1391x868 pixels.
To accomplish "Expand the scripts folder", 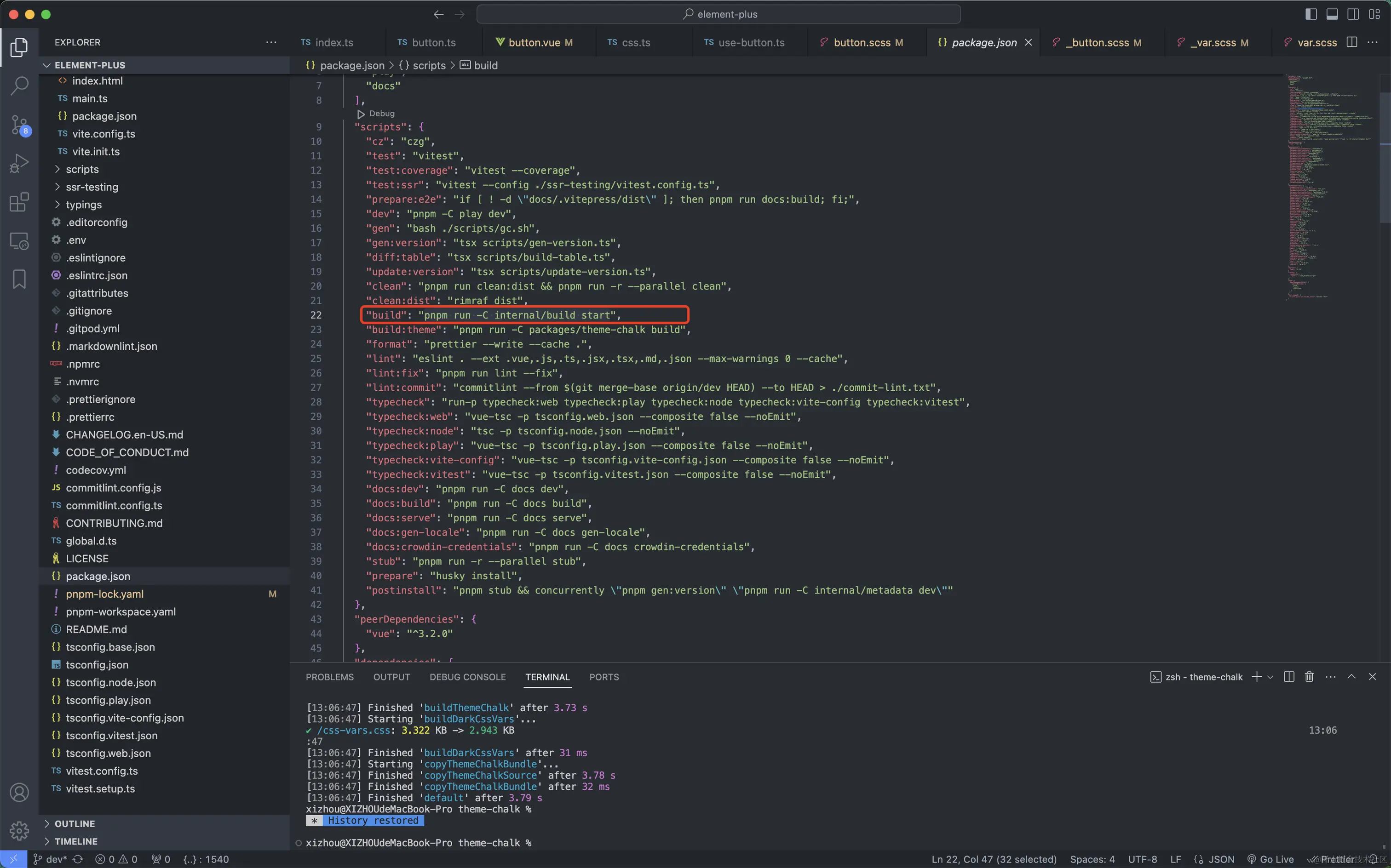I will tap(81, 169).
